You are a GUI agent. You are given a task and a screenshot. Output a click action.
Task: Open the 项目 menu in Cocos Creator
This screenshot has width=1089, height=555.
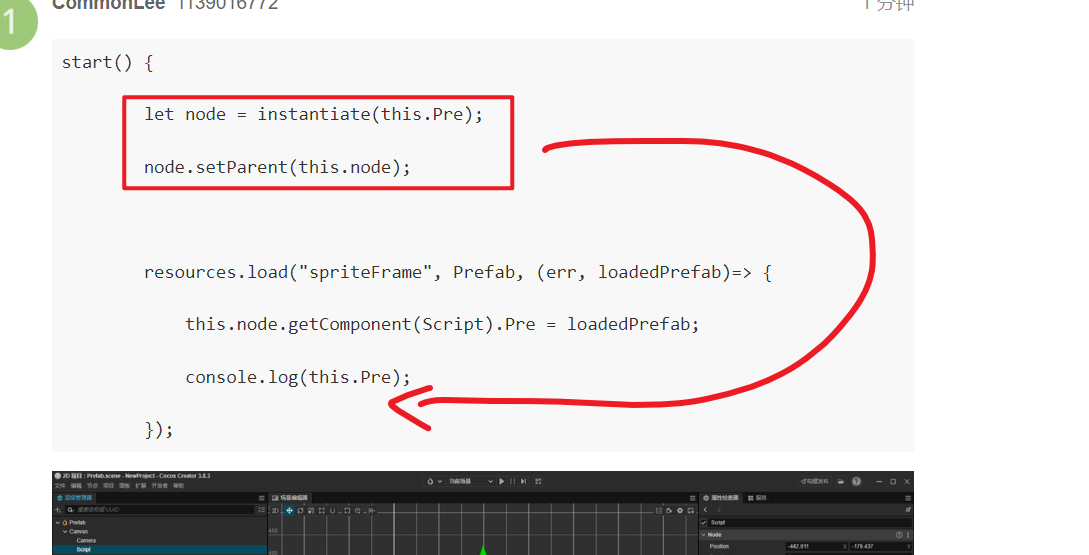click(x=109, y=486)
